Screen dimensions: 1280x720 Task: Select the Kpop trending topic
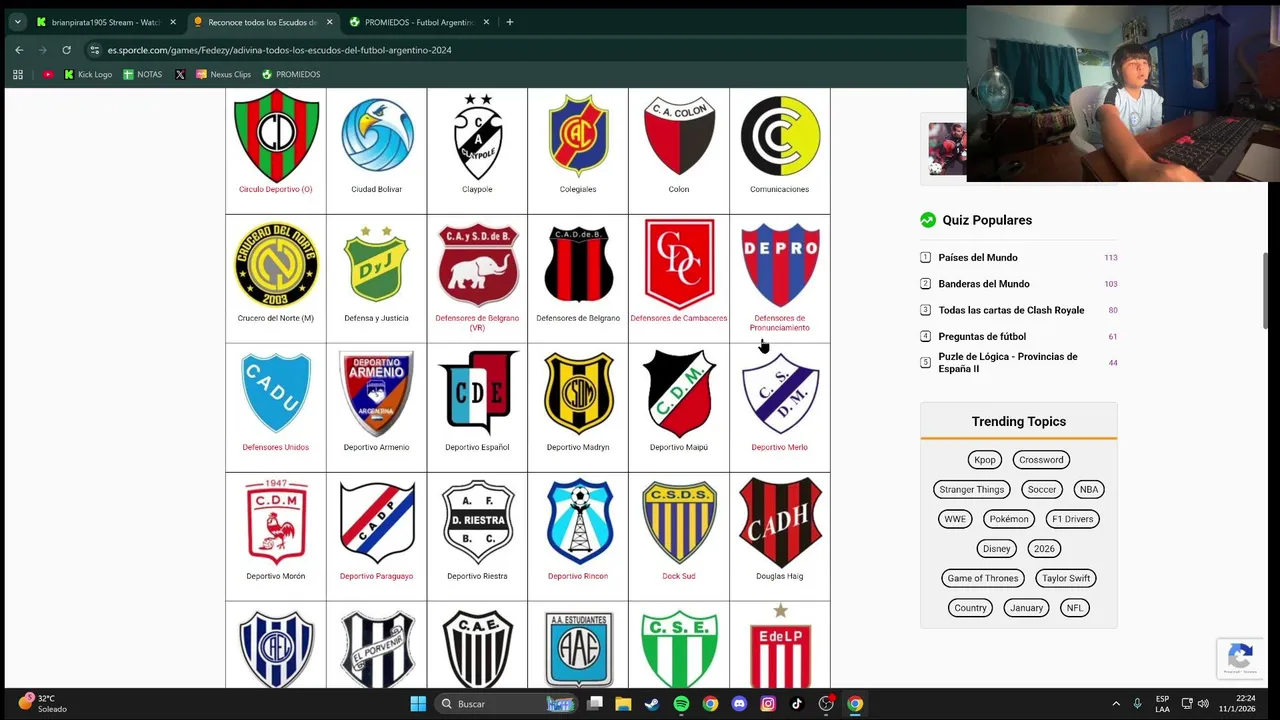point(985,460)
